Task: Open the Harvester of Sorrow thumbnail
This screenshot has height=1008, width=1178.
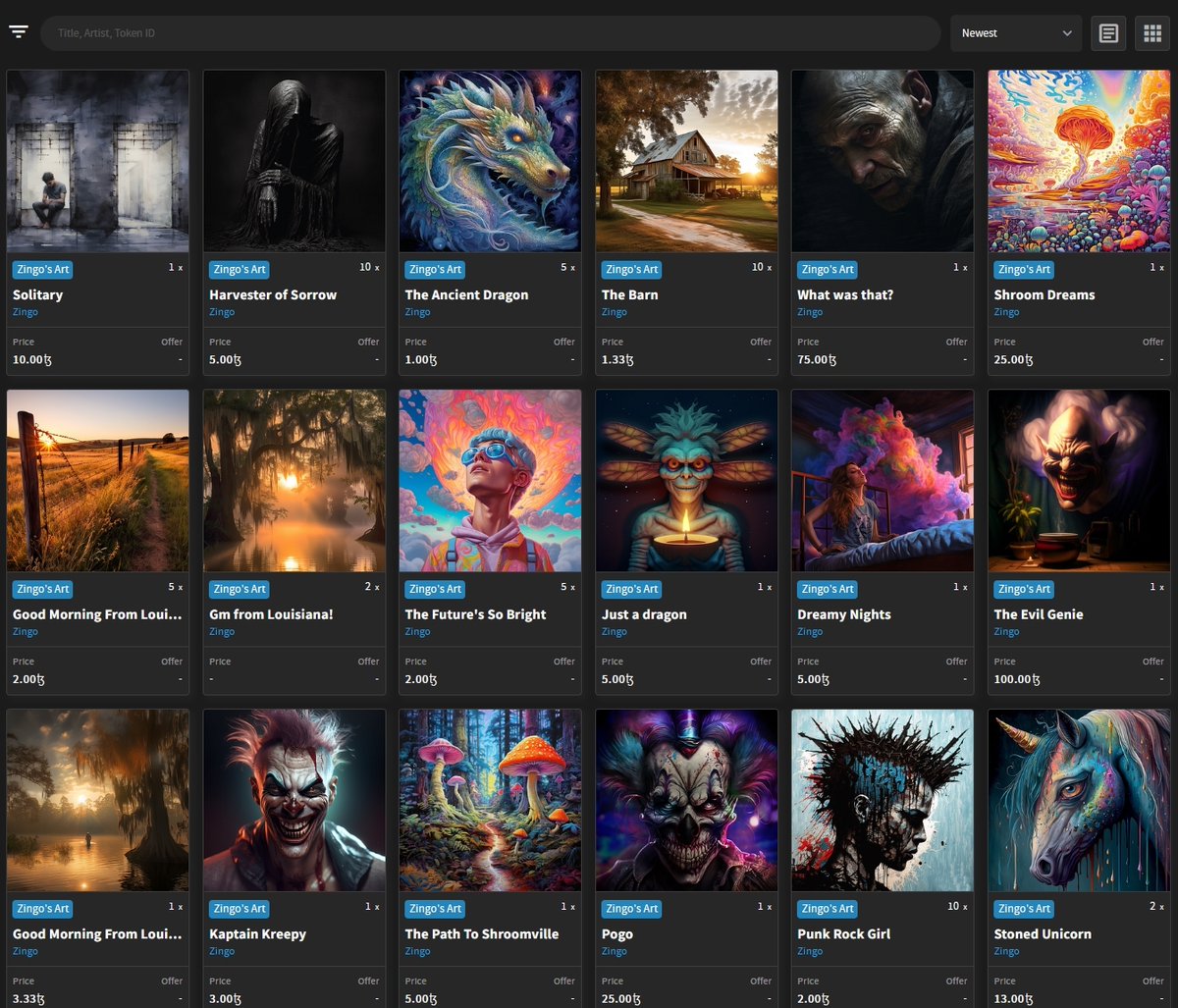Action: 294,161
